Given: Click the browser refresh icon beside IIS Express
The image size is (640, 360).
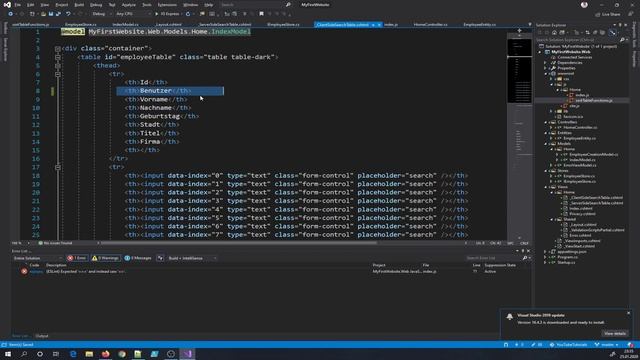Looking at the screenshot, I should pyautogui.click(x=188, y=14).
